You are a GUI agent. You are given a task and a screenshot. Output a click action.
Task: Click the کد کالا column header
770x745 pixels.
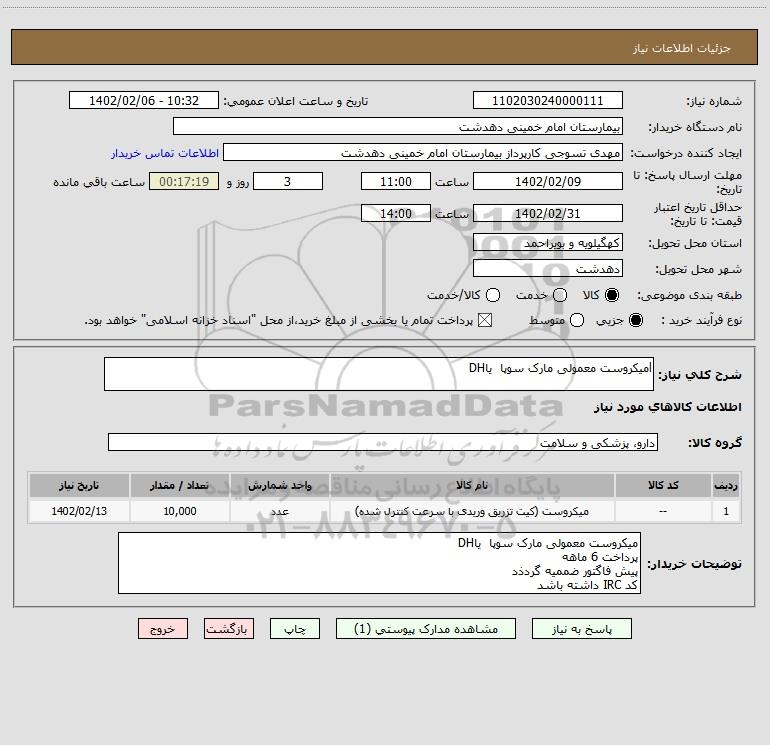pyautogui.click(x=663, y=485)
